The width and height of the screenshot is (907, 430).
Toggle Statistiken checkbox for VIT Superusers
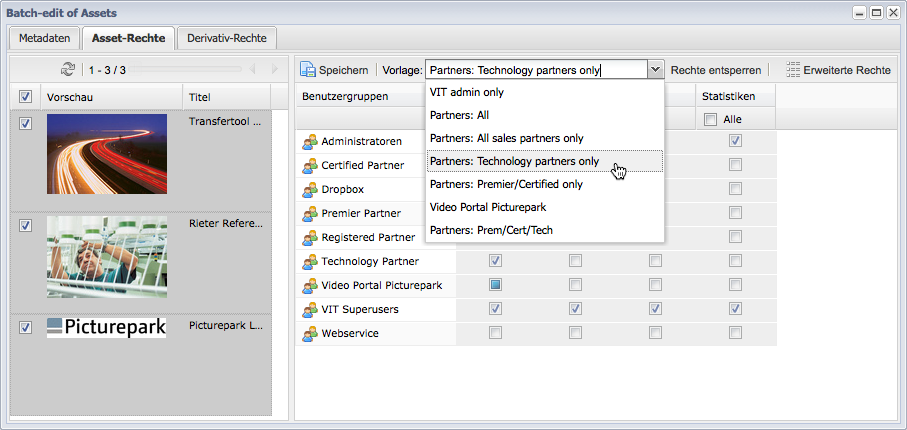coord(735,309)
